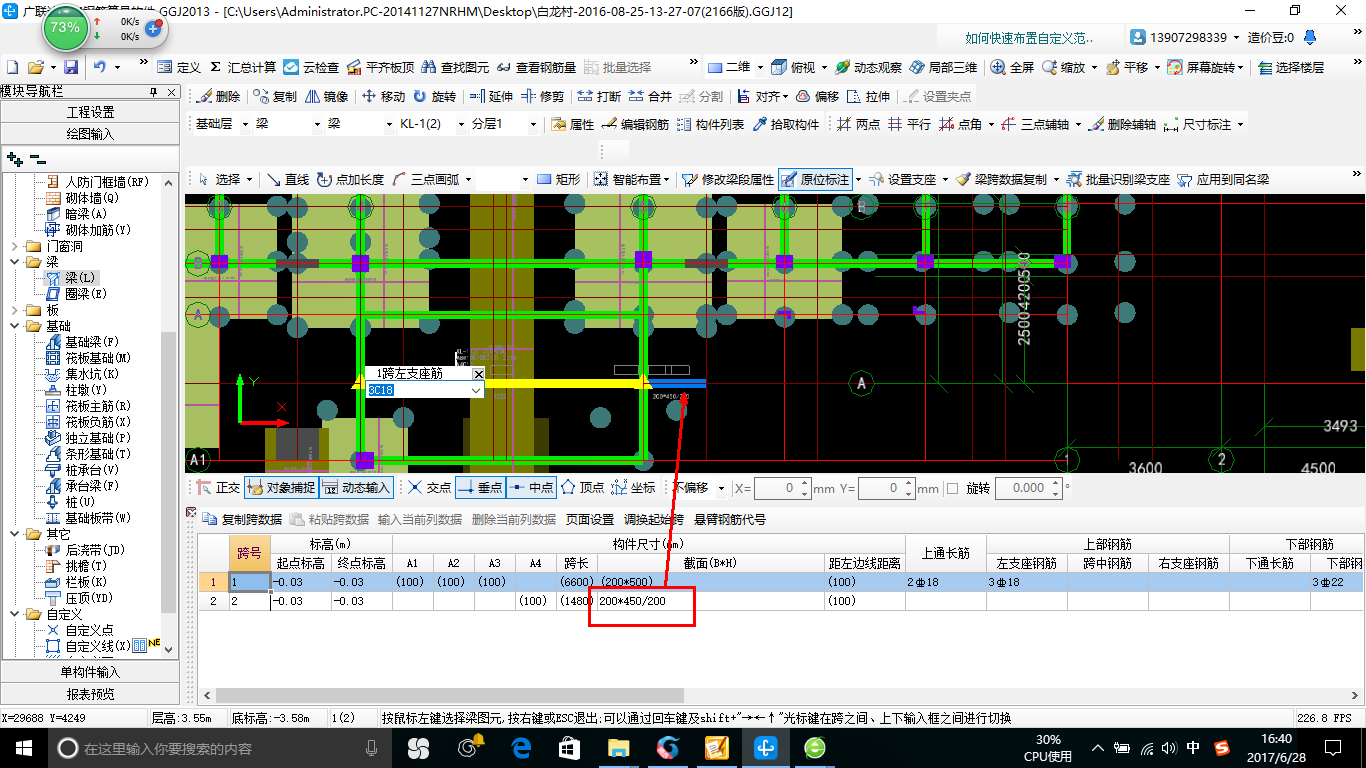Switch to 绘图输入 panel tab

pyautogui.click(x=90, y=133)
